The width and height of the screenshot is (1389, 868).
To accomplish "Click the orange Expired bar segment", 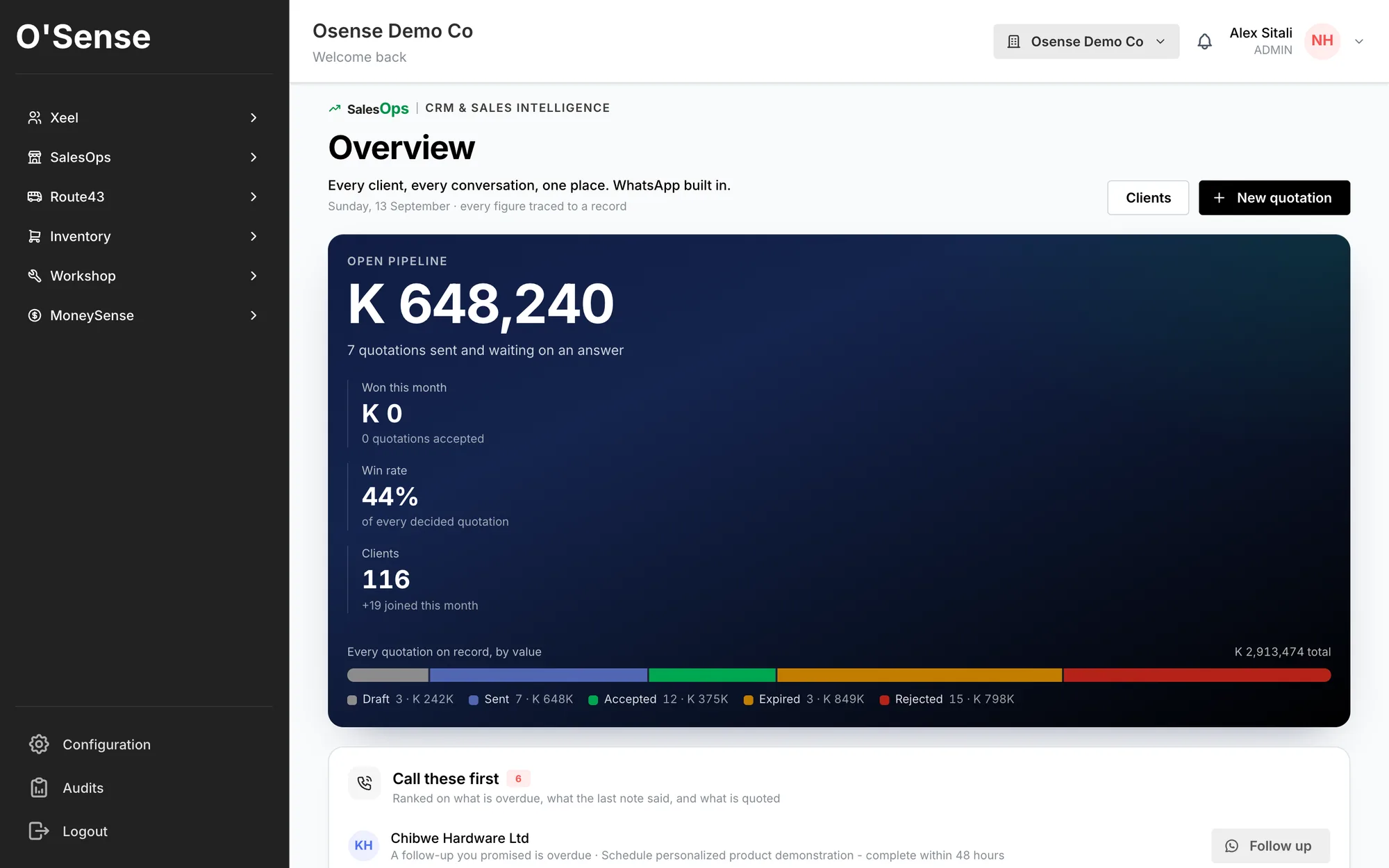I will point(920,675).
